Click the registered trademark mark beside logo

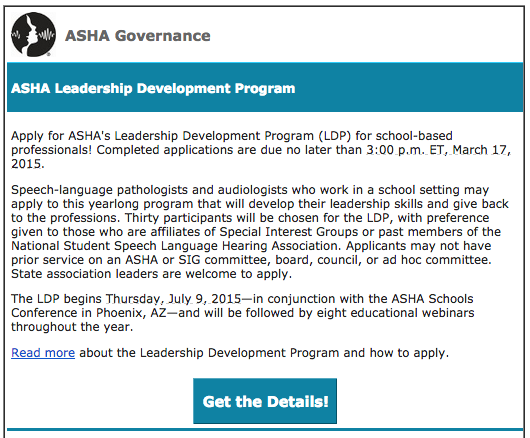click(49, 54)
